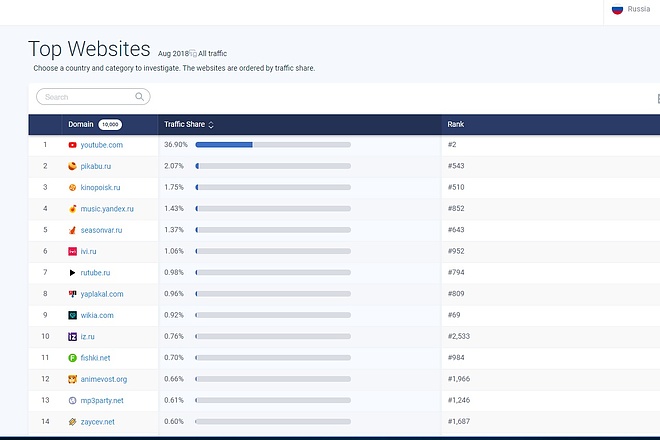The height and width of the screenshot is (440, 660).
Task: Click the zaycev.net favicon icon
Action: [72, 422]
